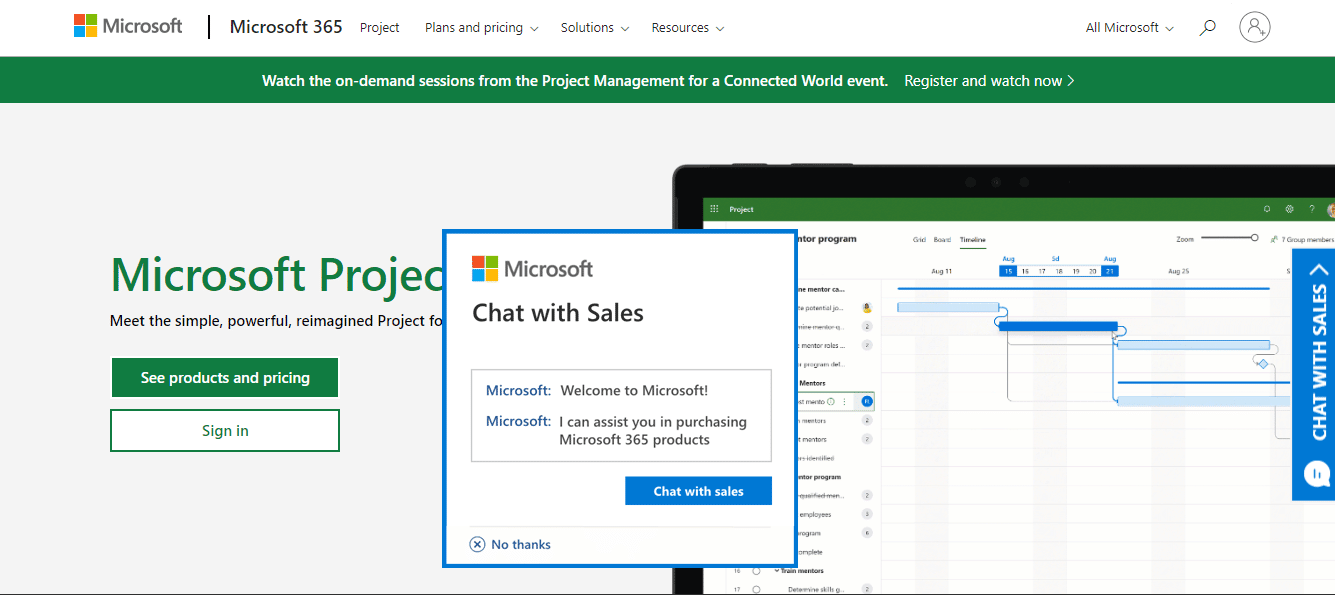Switch to the Grid tab
The width and height of the screenshot is (1335, 595).
point(919,240)
